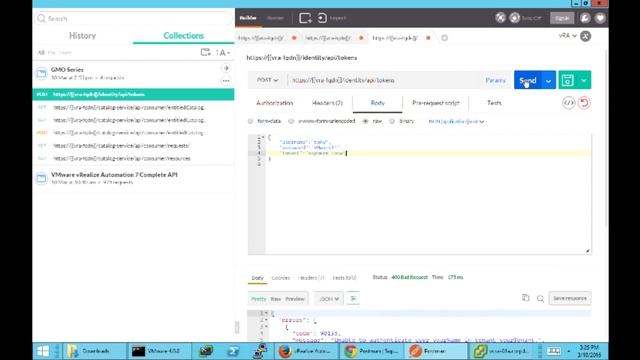Viewport: 640px width, 360px height.
Task: Switch response view to Preview
Action: pyautogui.click(x=295, y=299)
